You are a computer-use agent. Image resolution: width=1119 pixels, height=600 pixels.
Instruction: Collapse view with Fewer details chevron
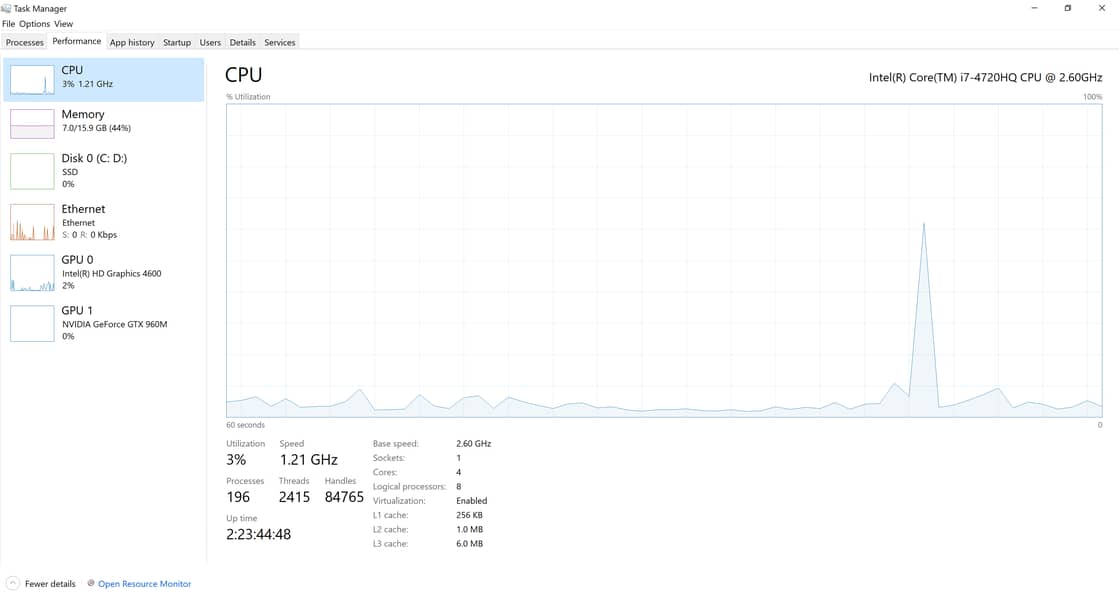[x=13, y=584]
